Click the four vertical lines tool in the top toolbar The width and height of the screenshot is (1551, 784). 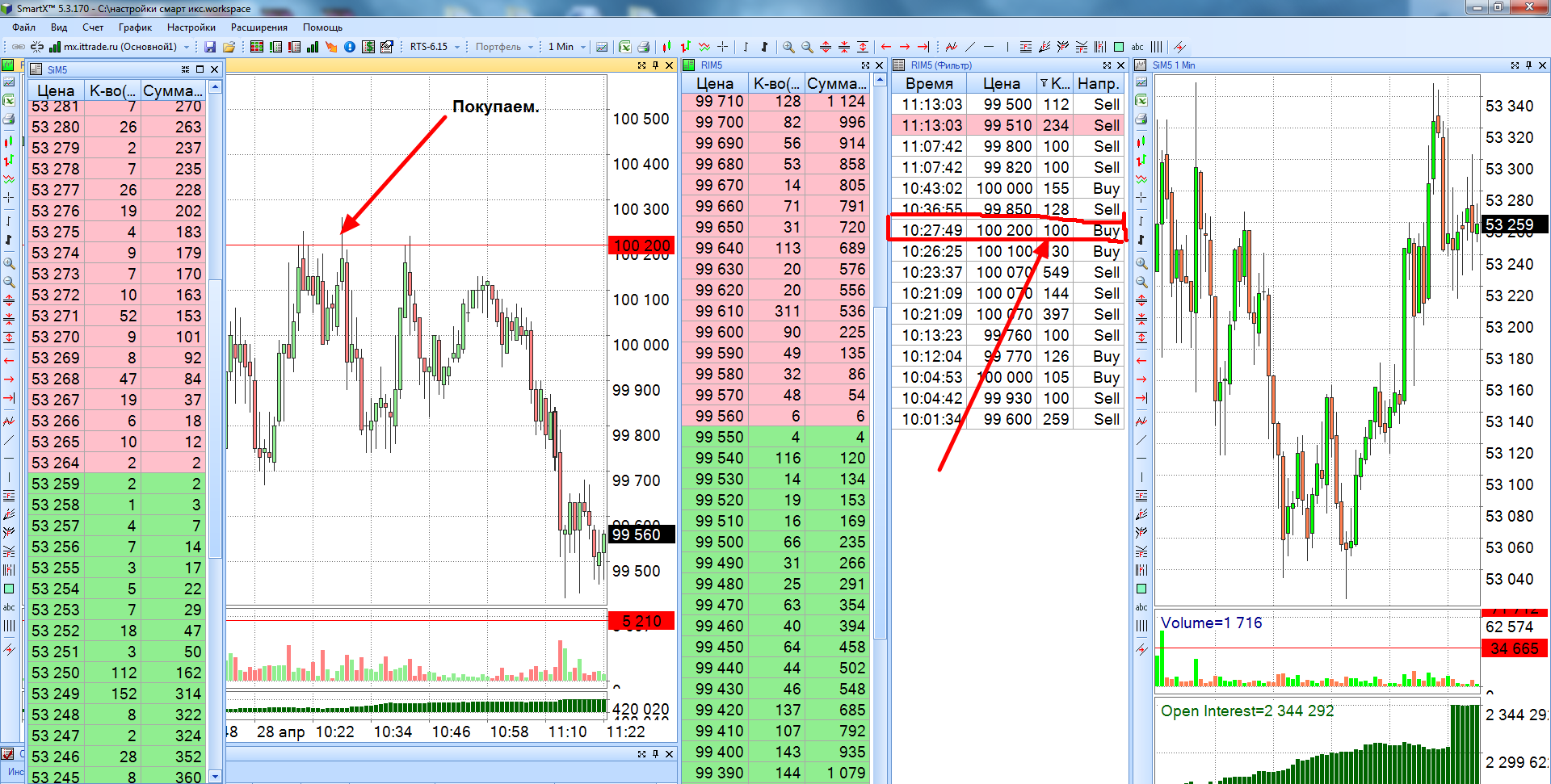(1157, 47)
